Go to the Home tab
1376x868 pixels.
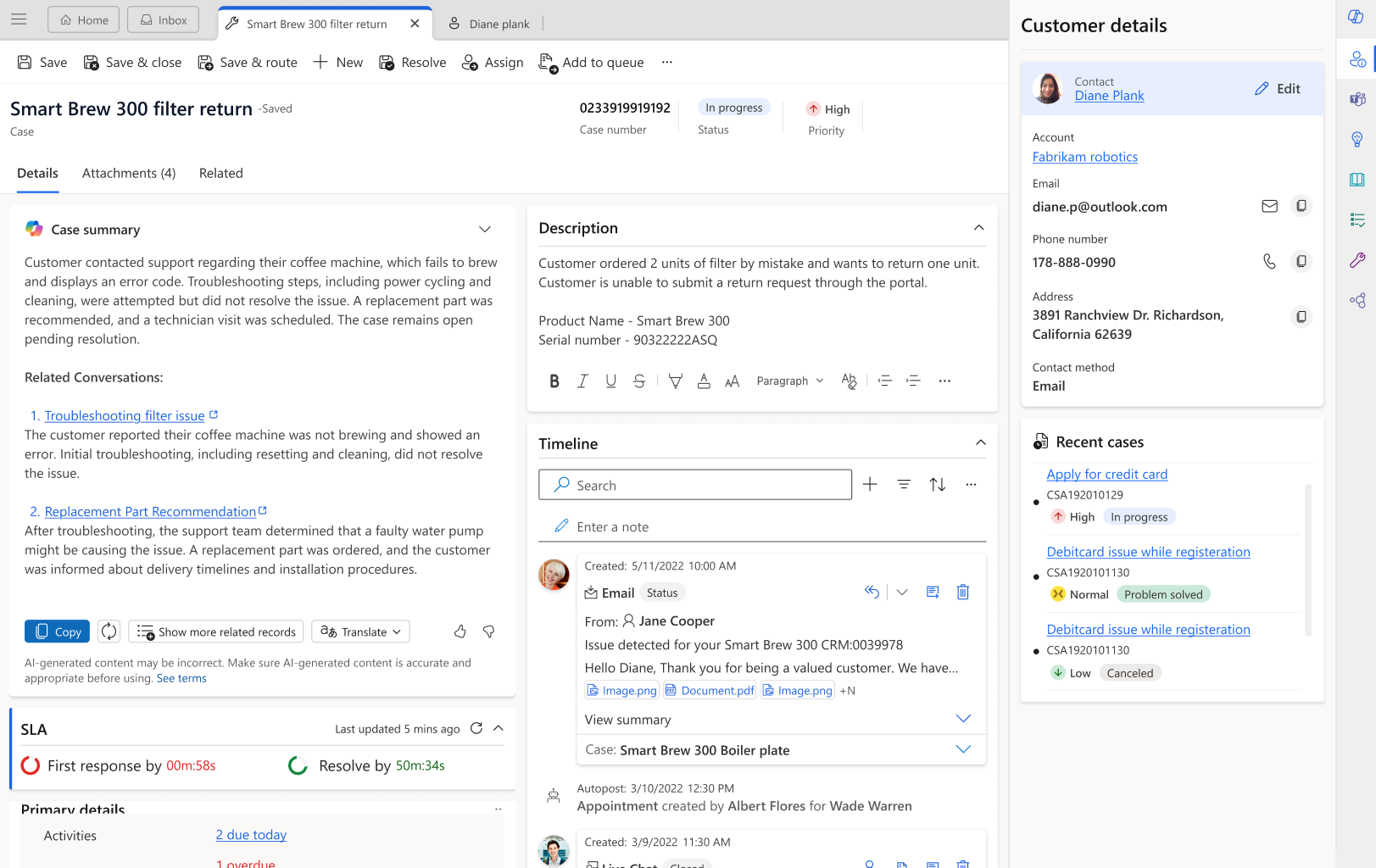[x=84, y=20]
